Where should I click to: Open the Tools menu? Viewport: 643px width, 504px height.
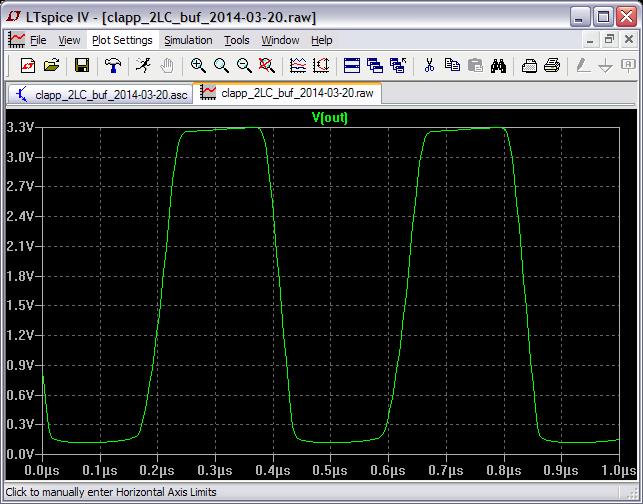point(237,40)
